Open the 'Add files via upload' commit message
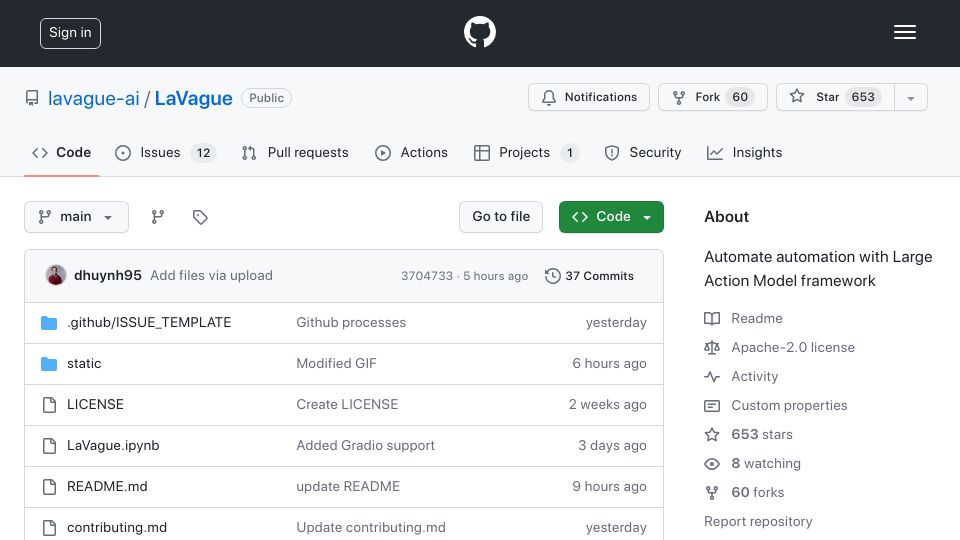 (211, 276)
